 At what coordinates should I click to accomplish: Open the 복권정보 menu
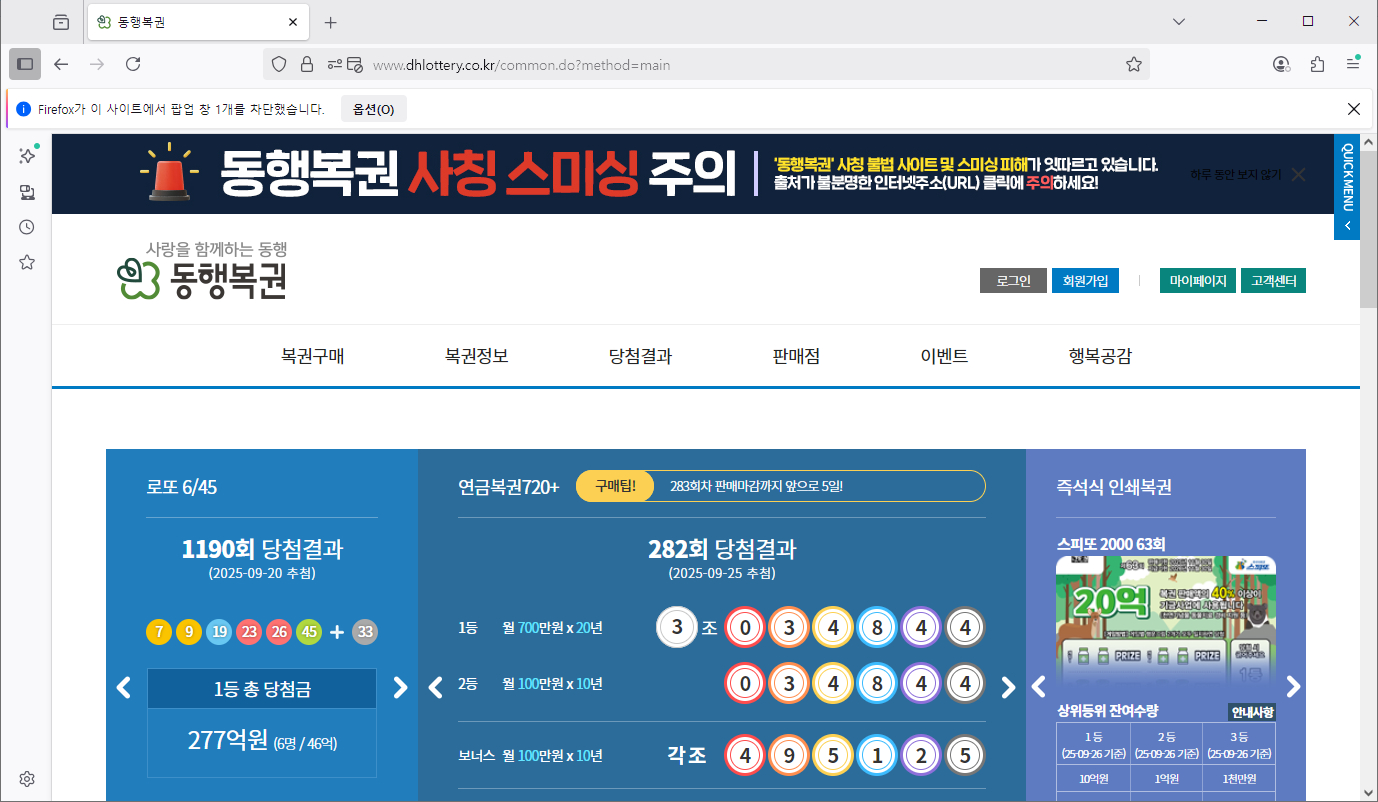[477, 356]
